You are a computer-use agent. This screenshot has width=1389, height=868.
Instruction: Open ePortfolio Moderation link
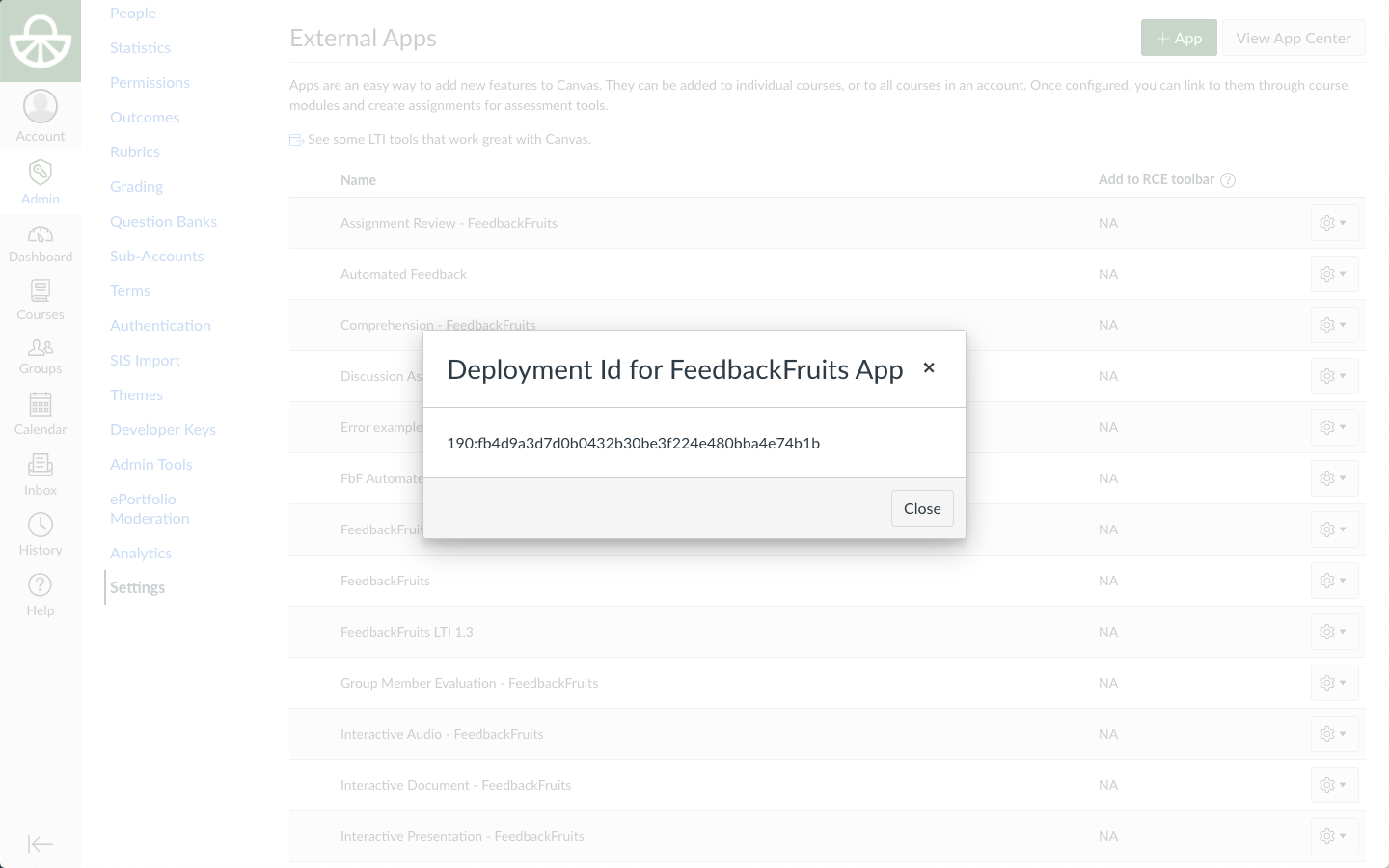[x=150, y=509]
